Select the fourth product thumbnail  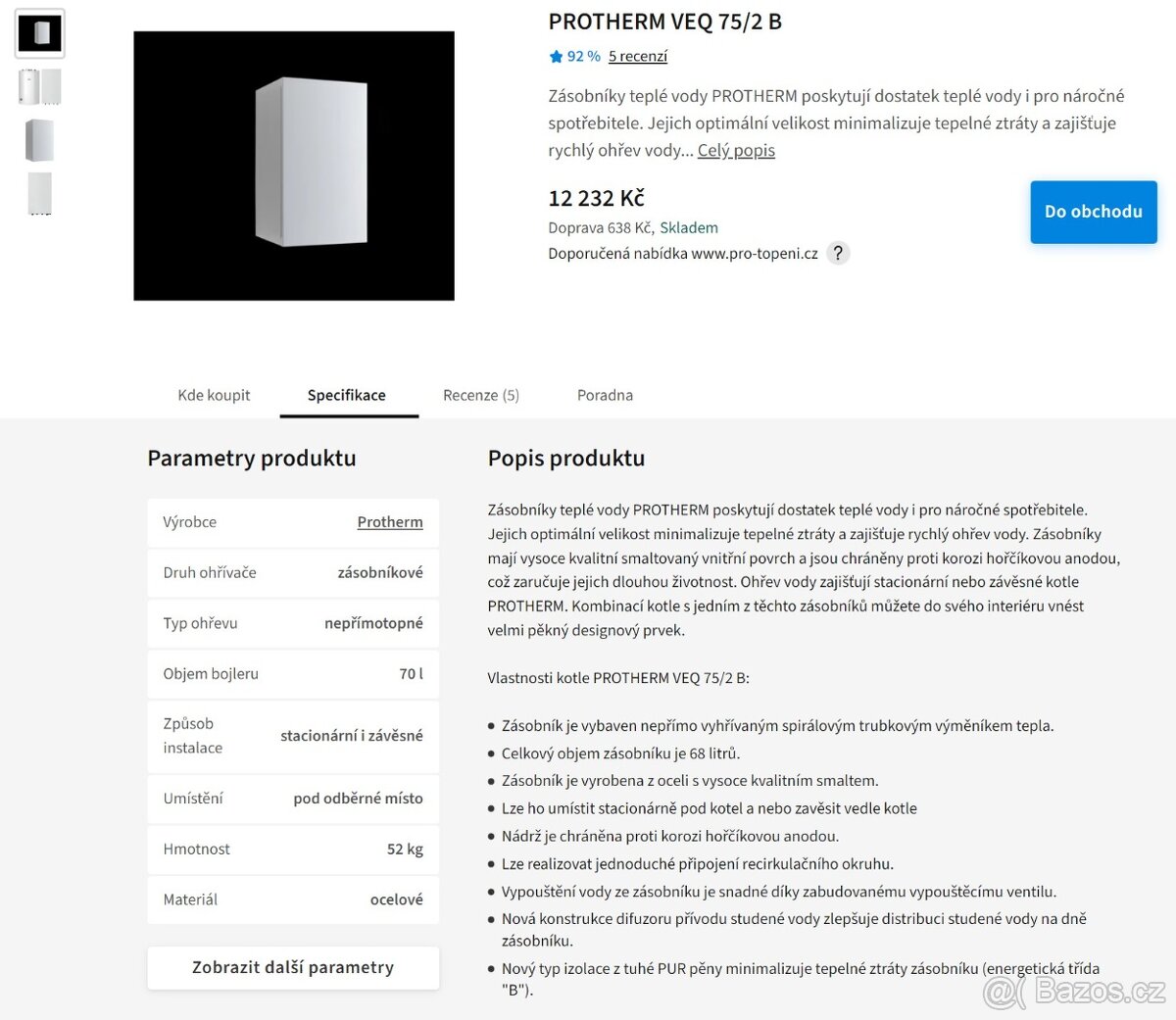pyautogui.click(x=40, y=193)
